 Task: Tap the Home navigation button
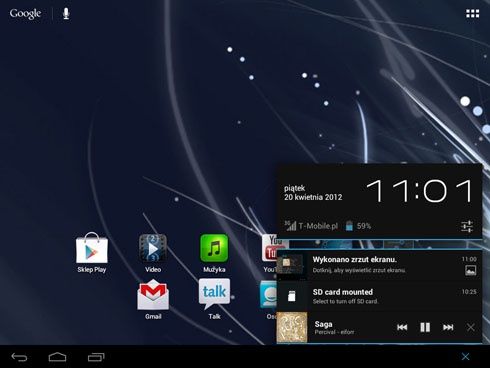pyautogui.click(x=57, y=357)
